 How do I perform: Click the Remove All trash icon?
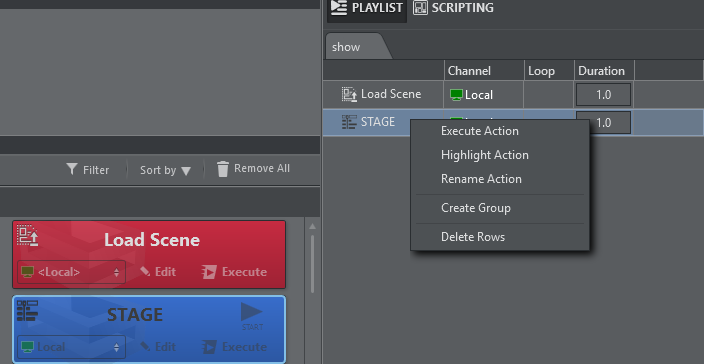click(x=223, y=169)
